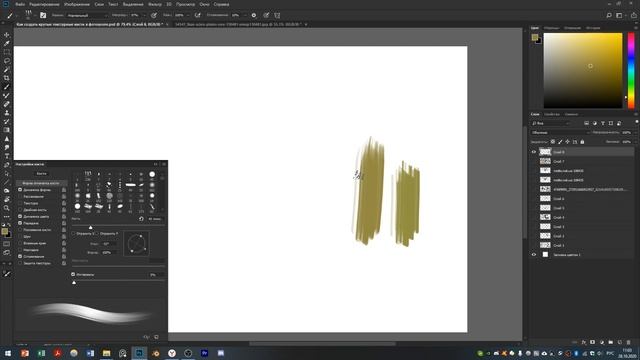This screenshot has width=640, height=360.
Task: Open smoothing options gear icon
Action: (254, 15)
